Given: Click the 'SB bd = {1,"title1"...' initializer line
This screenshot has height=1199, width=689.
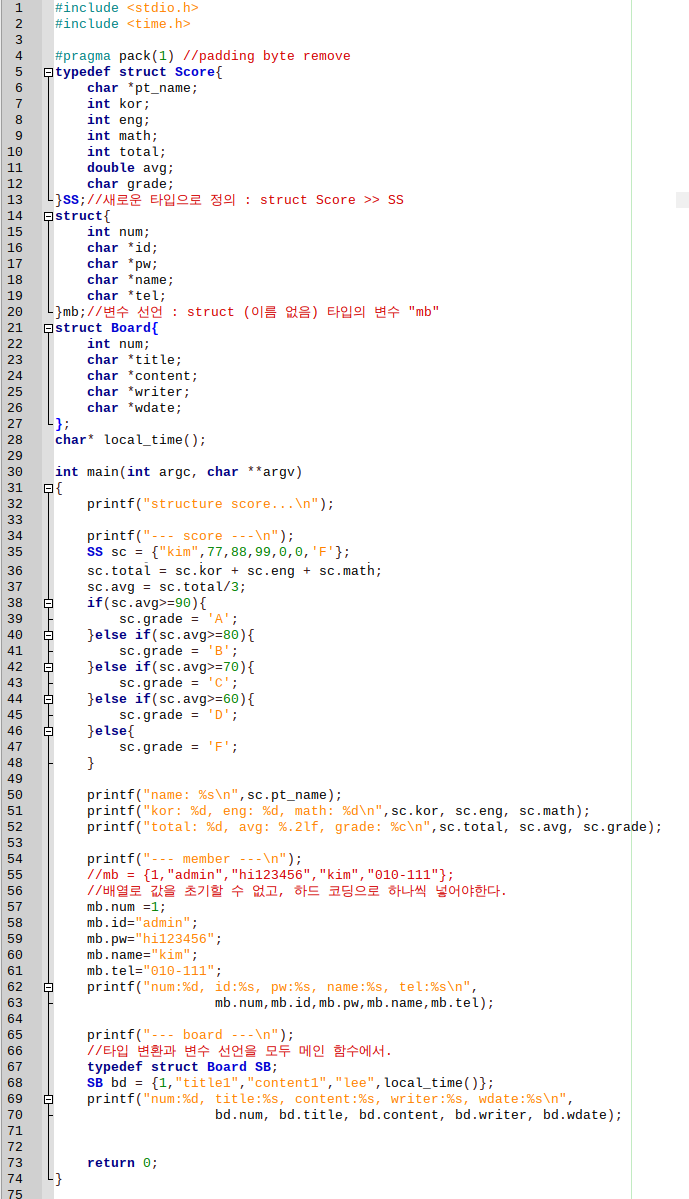Looking at the screenshot, I should click(291, 1084).
